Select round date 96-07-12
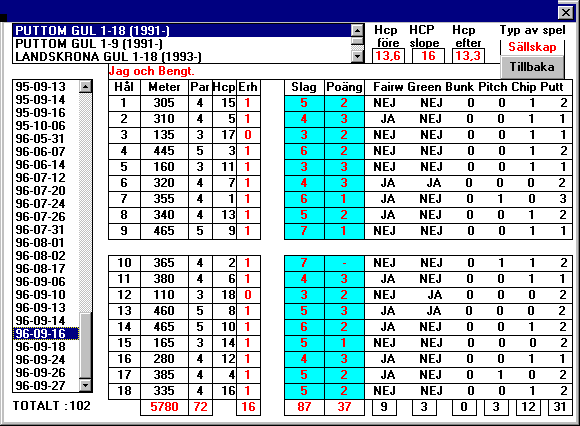The image size is (580, 426). tap(46, 178)
